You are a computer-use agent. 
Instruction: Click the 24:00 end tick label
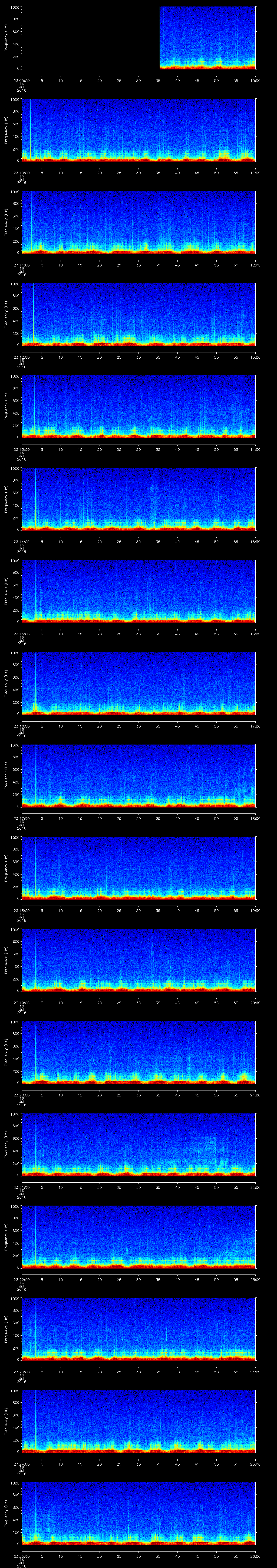pyautogui.click(x=255, y=1371)
